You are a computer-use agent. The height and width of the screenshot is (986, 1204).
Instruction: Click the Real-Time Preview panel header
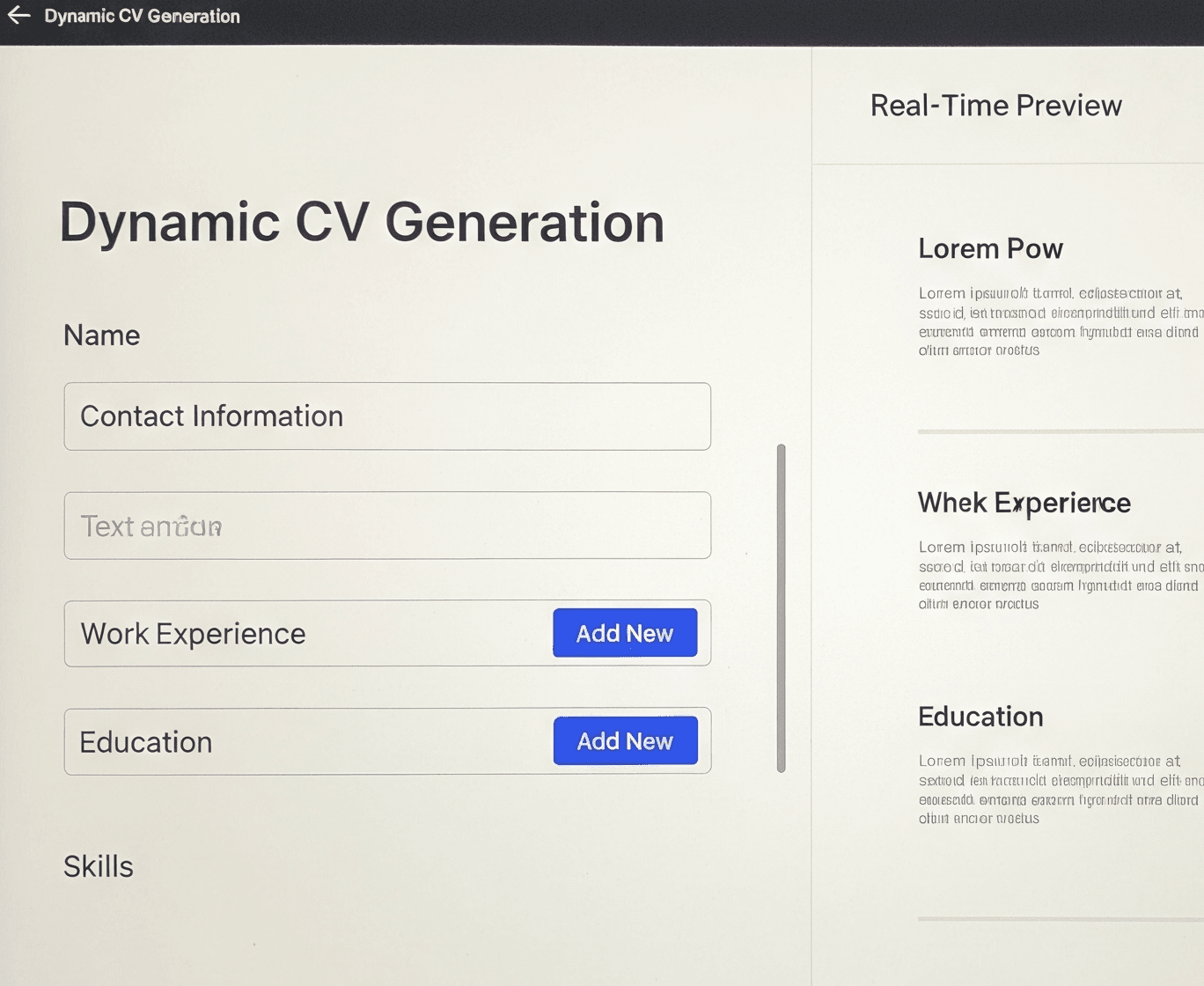point(995,106)
